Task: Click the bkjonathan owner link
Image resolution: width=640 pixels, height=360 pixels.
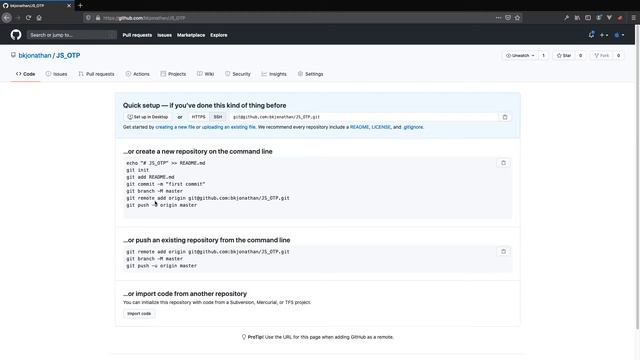Action: (x=35, y=56)
